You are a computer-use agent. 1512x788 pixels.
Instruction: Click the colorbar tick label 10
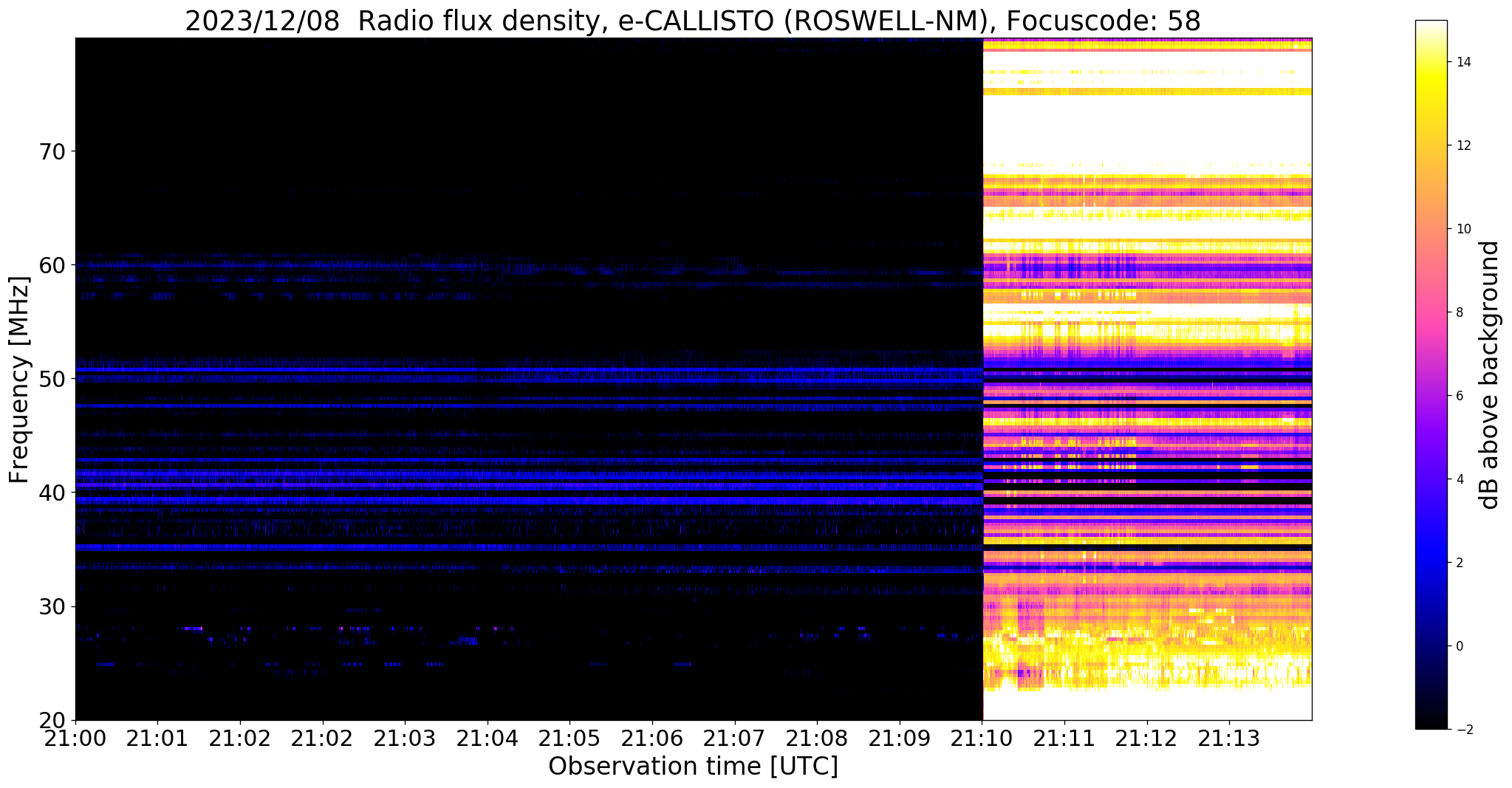tap(1463, 229)
